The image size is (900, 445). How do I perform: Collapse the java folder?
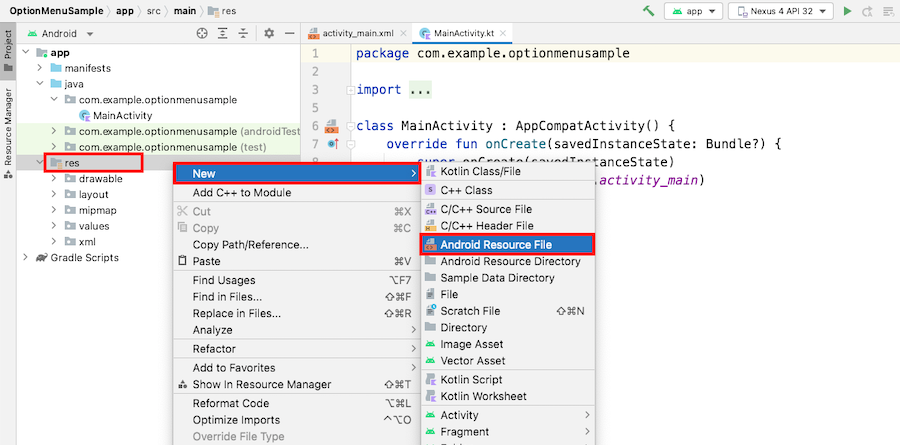40,84
